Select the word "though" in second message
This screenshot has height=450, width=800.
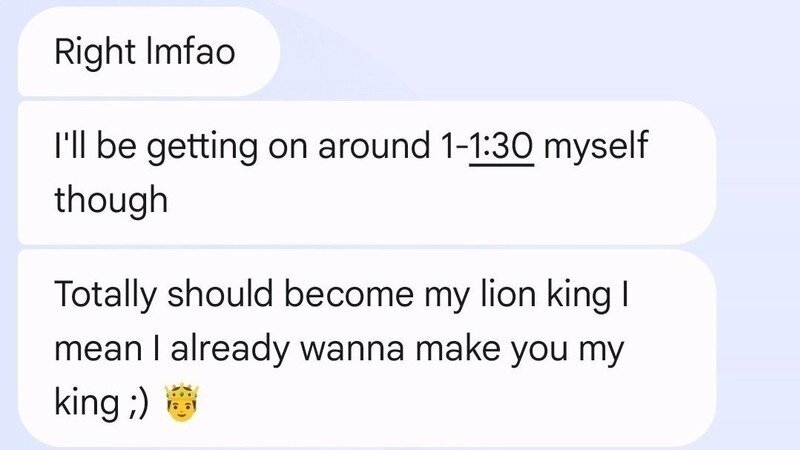[110, 200]
